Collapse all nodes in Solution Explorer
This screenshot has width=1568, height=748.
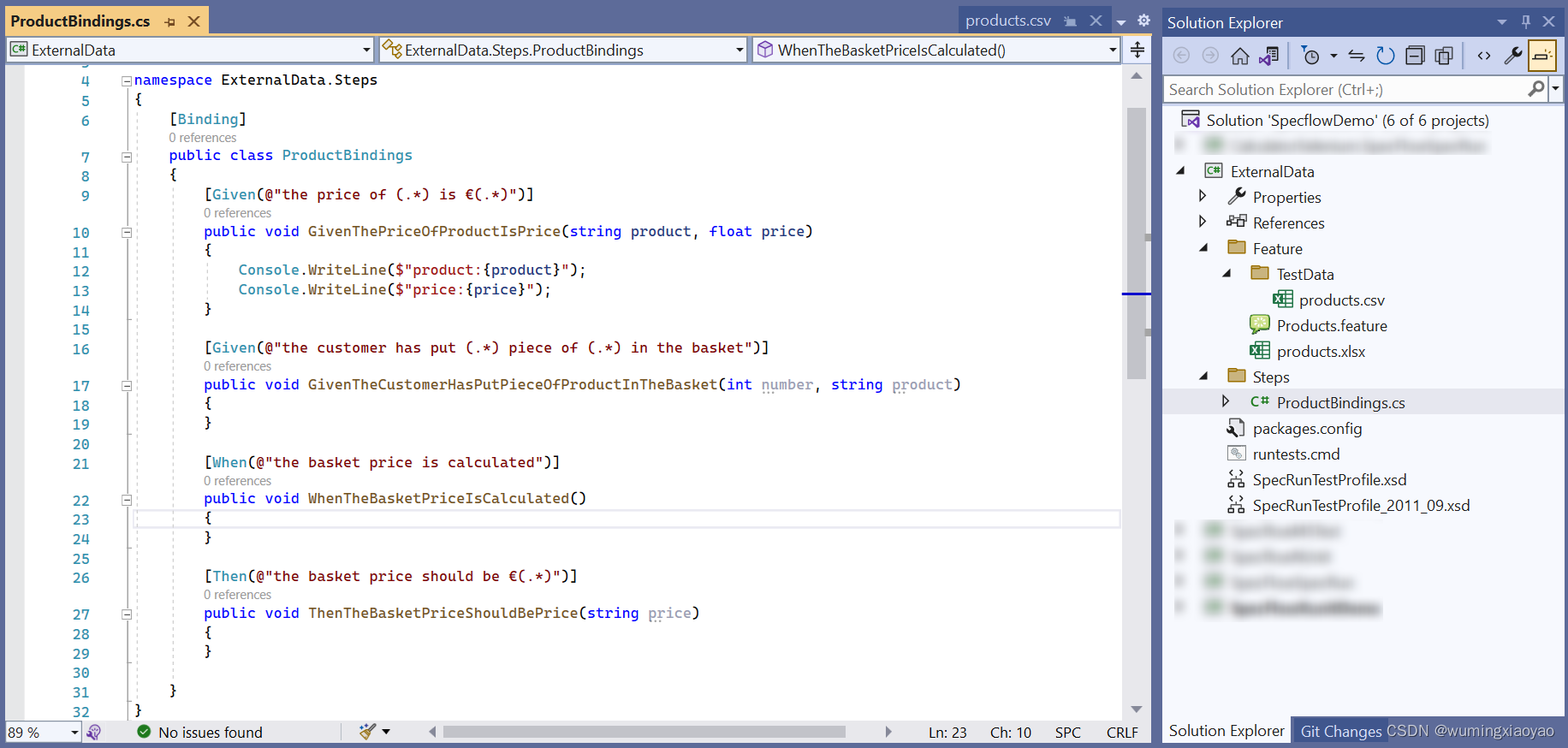(x=1415, y=56)
